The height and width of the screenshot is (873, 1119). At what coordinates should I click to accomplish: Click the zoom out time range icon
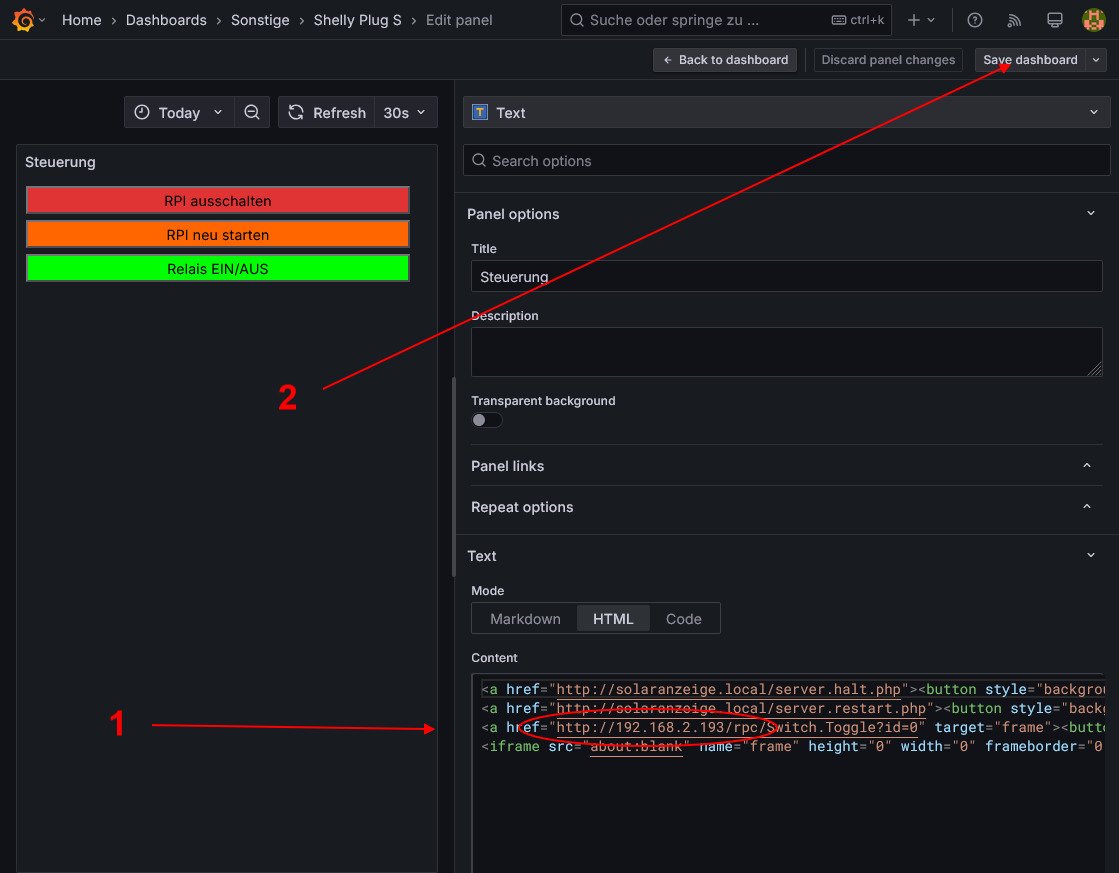[x=252, y=113]
